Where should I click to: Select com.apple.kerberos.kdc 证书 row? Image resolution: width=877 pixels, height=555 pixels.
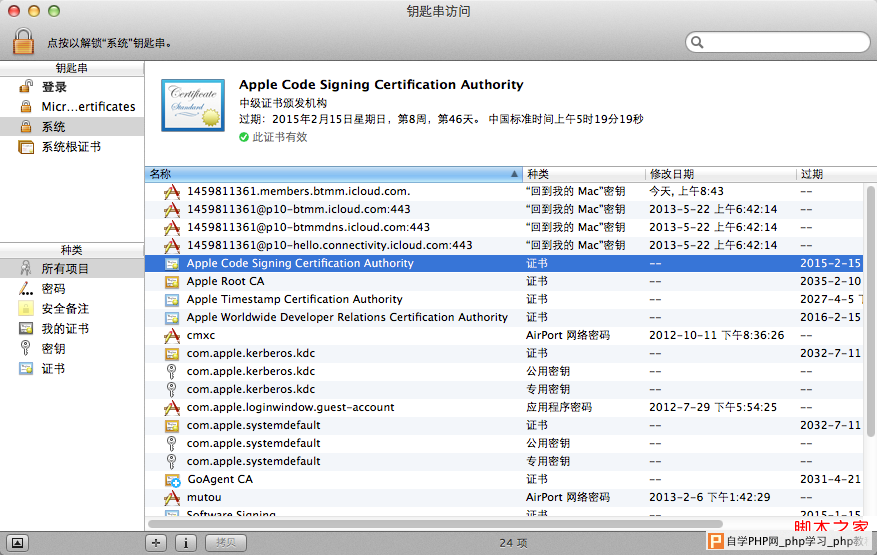[503, 353]
